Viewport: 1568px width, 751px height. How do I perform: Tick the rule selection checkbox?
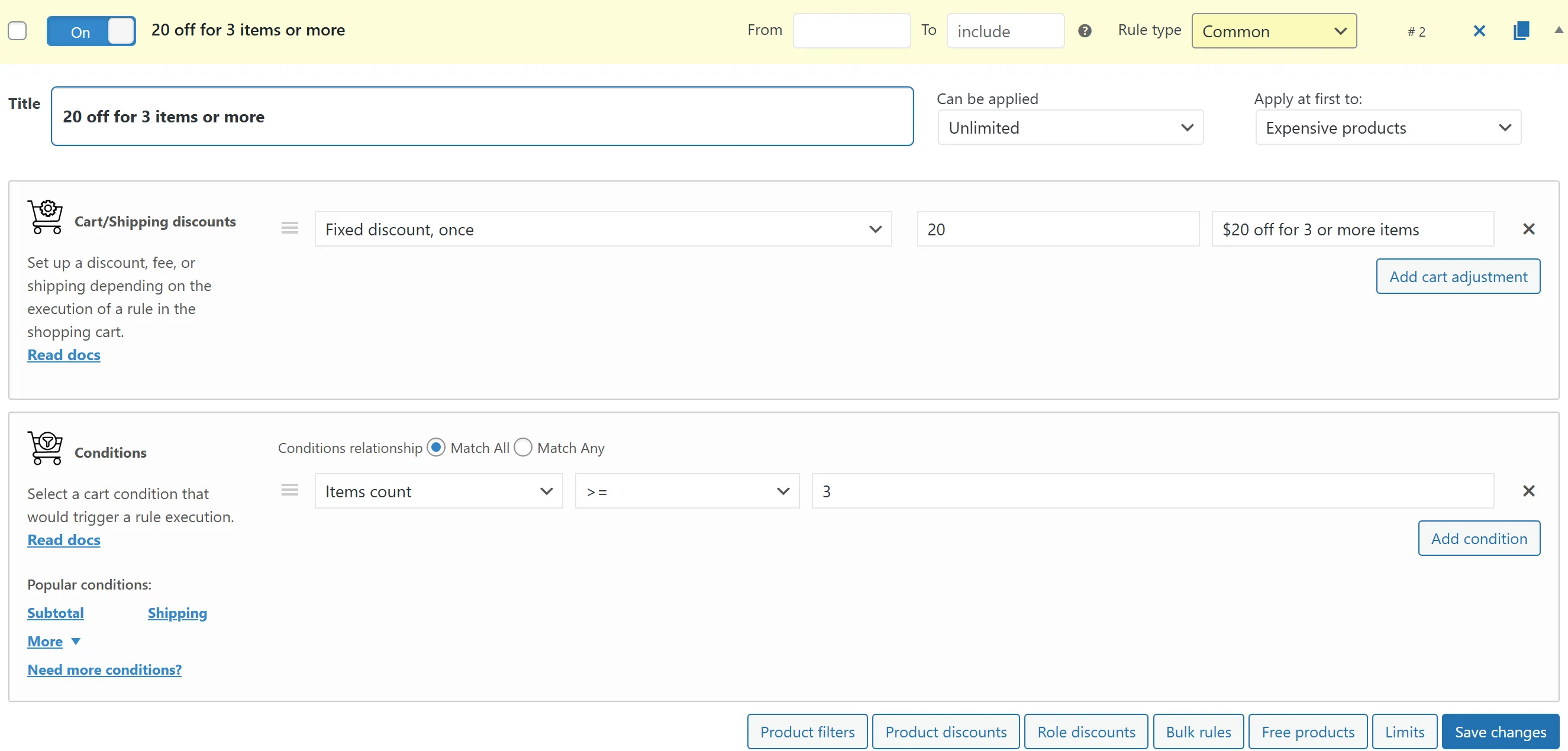tap(17, 31)
